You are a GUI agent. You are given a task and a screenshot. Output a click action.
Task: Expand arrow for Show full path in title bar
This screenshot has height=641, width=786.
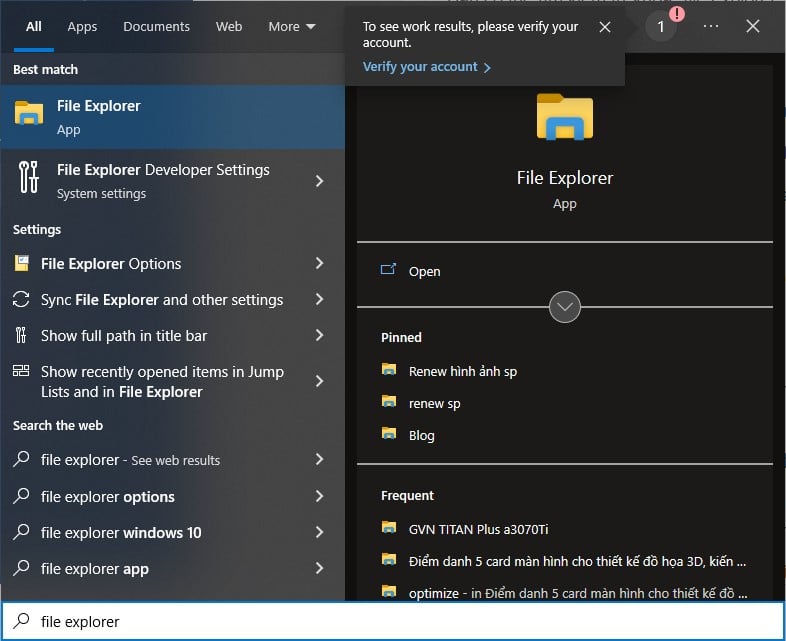pyautogui.click(x=319, y=335)
